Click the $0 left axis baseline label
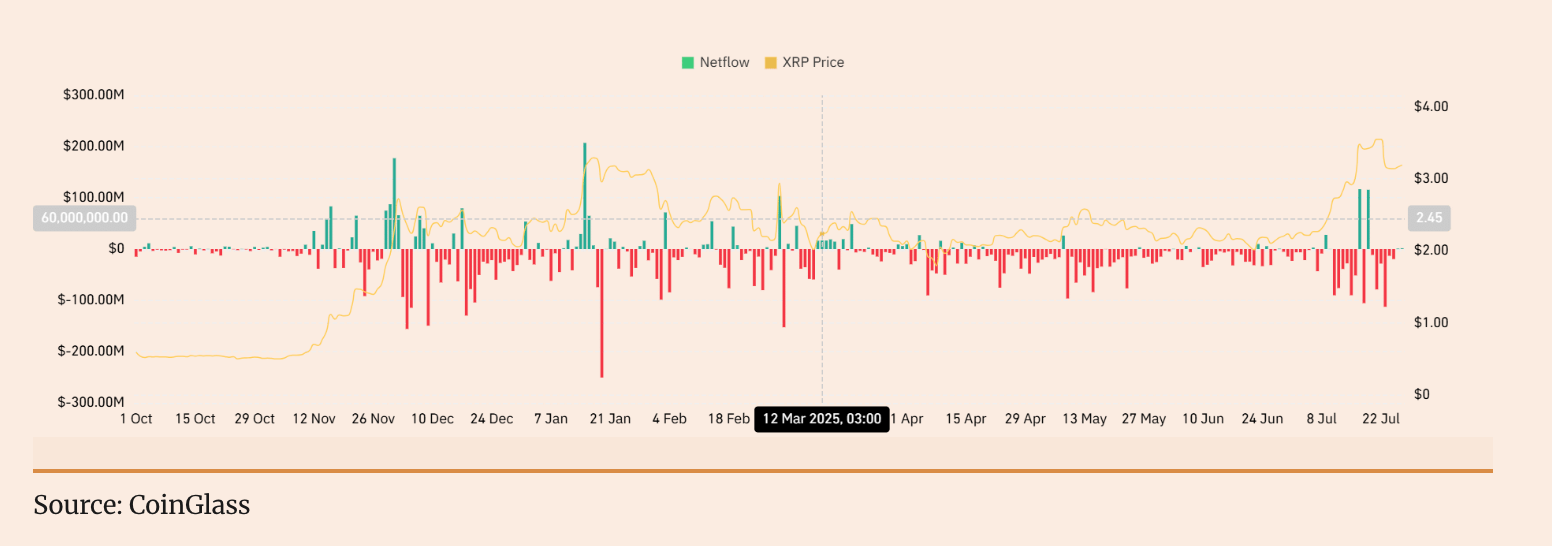 115,248
